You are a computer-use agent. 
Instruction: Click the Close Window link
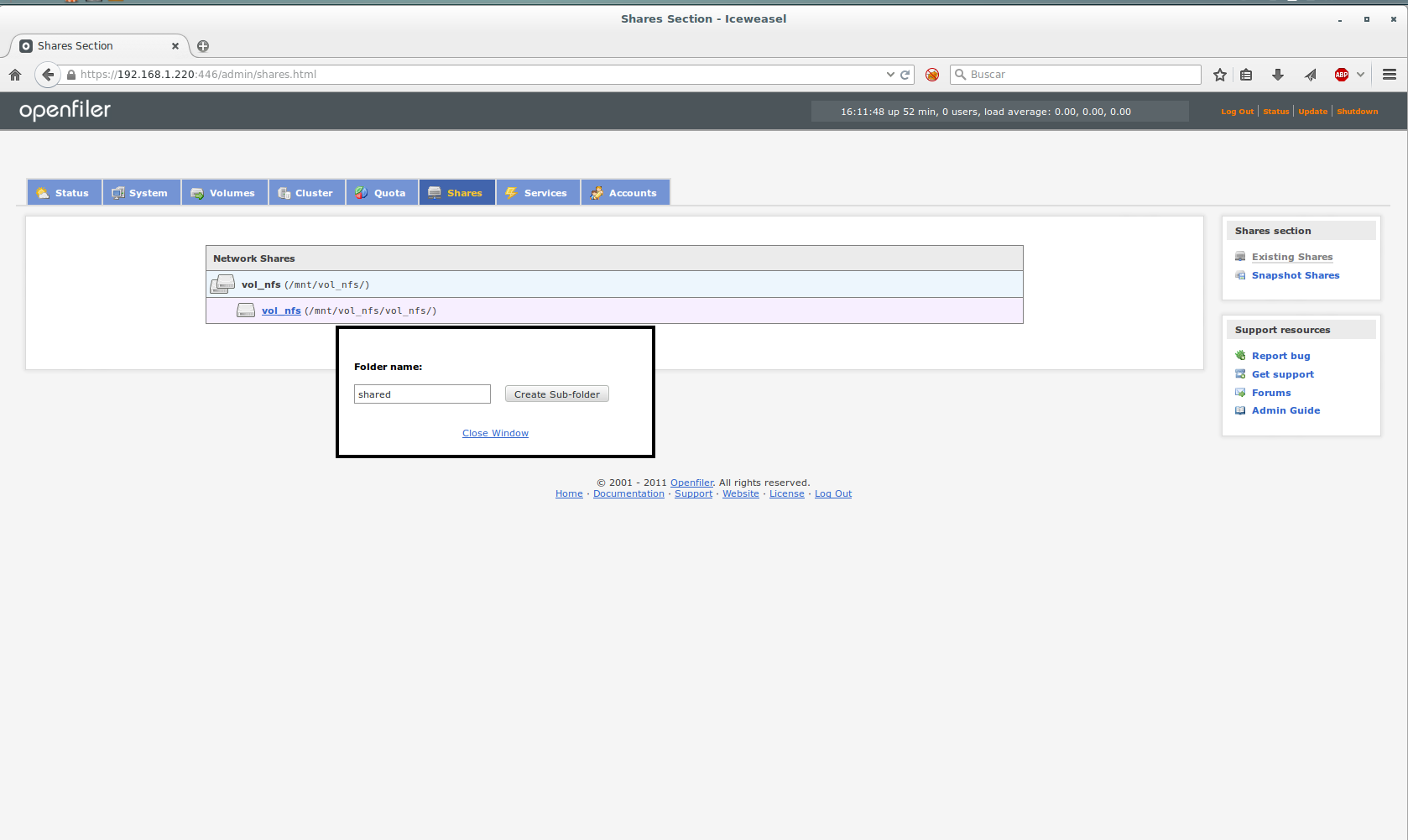coord(495,433)
